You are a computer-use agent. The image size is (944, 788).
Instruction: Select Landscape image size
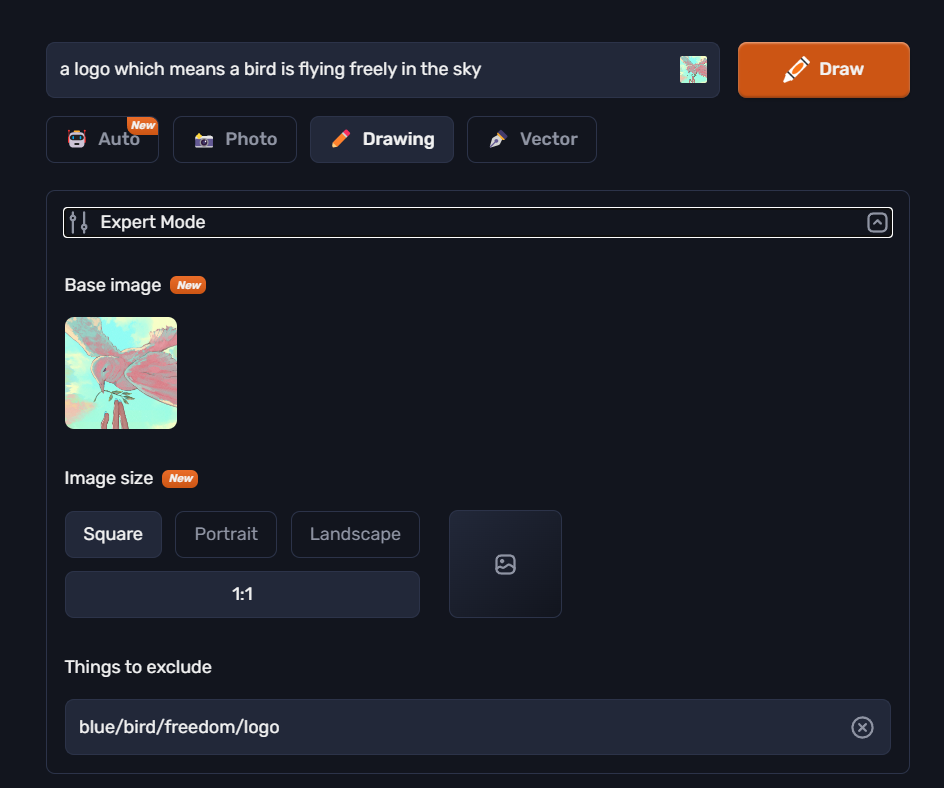pyautogui.click(x=355, y=535)
